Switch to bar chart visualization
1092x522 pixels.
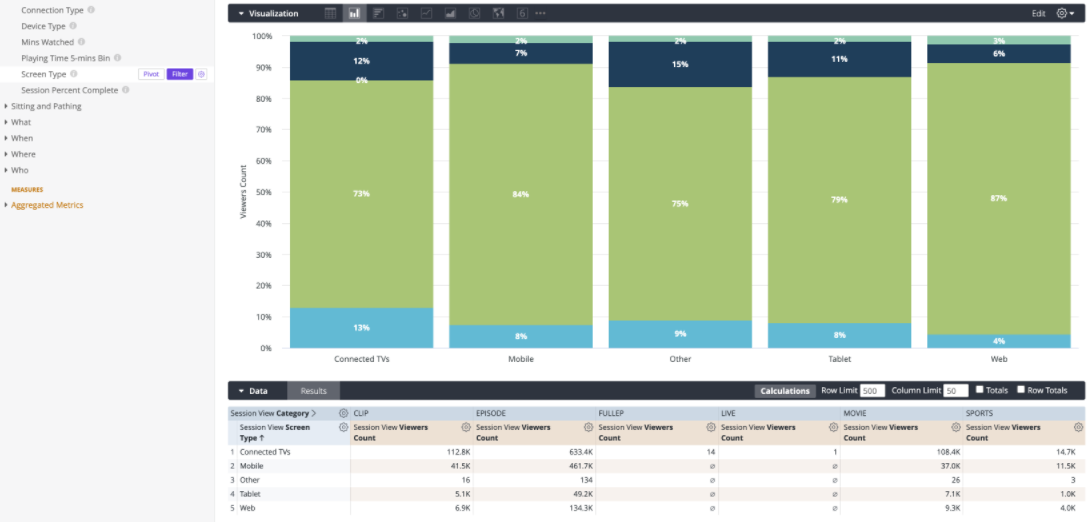(x=378, y=13)
